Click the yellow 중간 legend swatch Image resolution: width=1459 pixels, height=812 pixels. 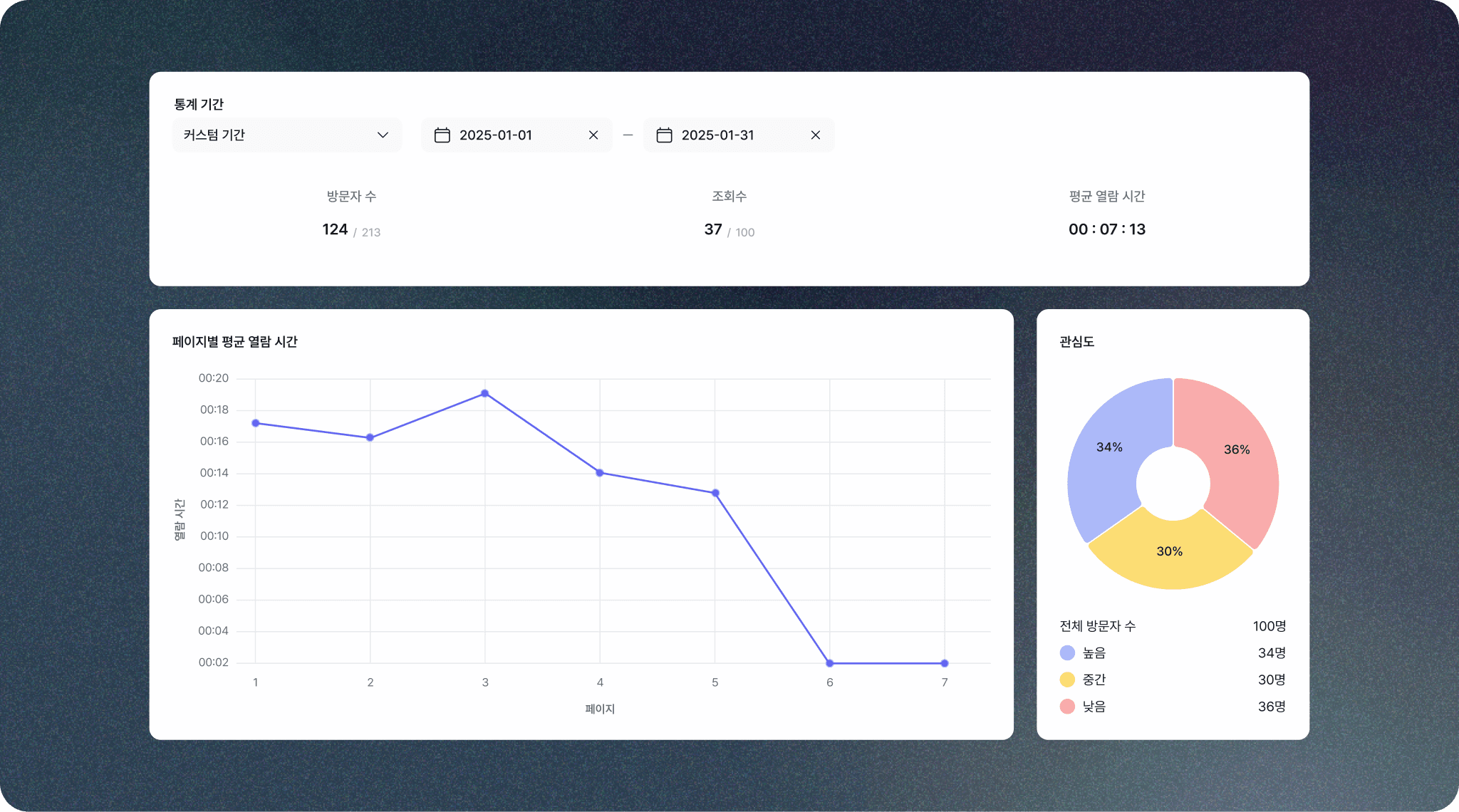pyautogui.click(x=1067, y=680)
